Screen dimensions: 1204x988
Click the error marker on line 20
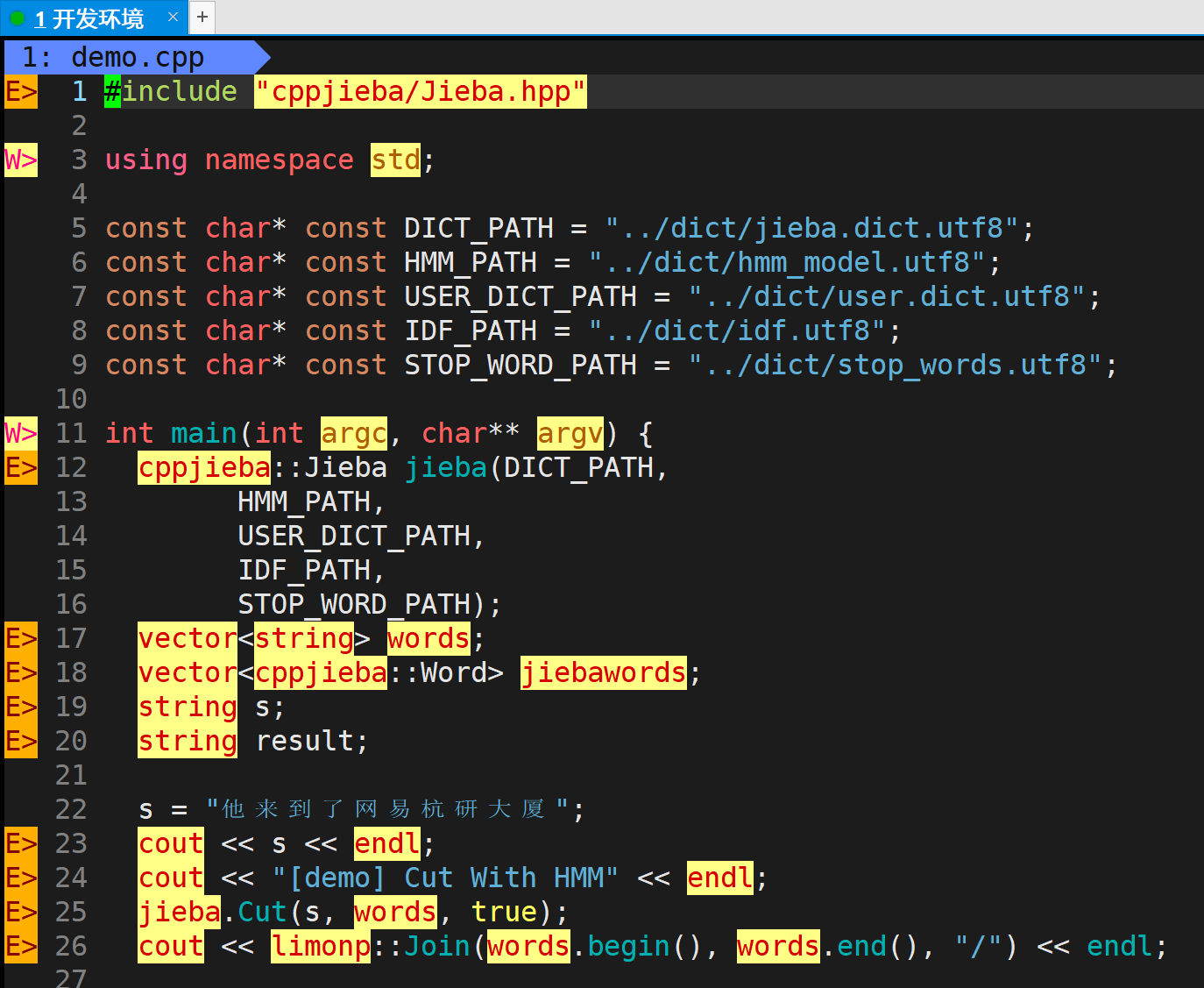pos(21,741)
